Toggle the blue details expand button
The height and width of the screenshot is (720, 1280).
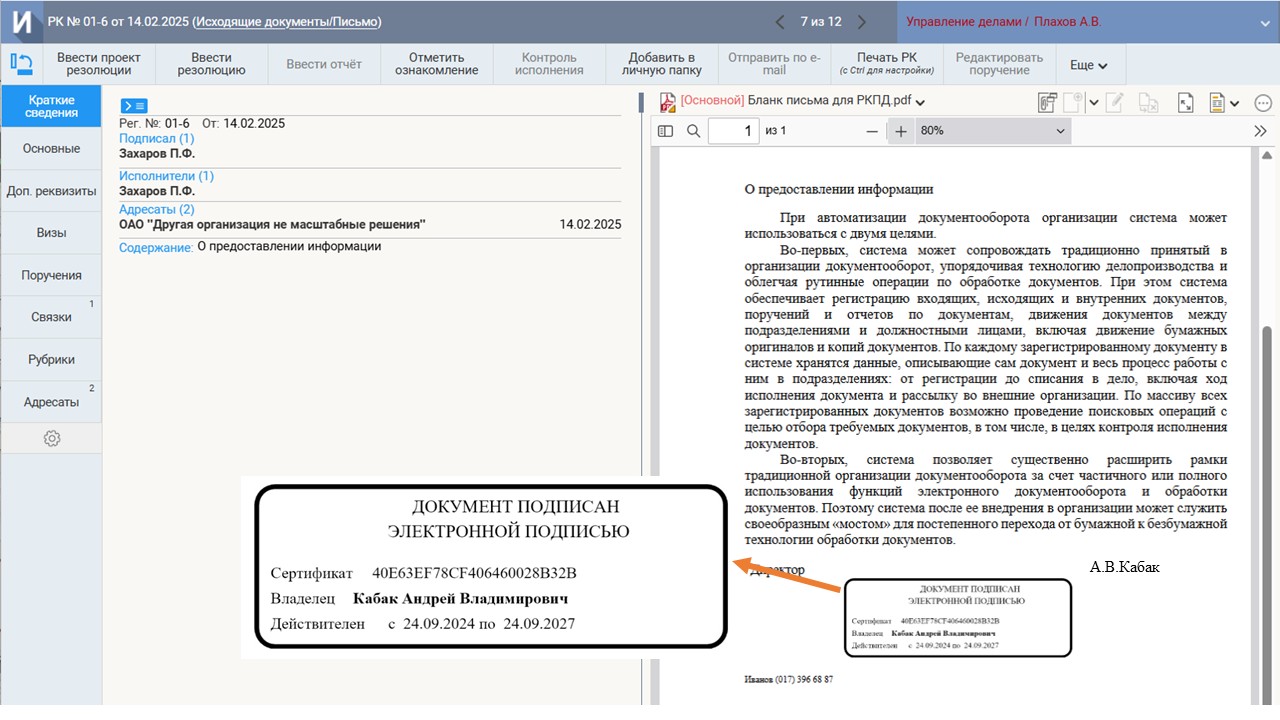pos(134,106)
